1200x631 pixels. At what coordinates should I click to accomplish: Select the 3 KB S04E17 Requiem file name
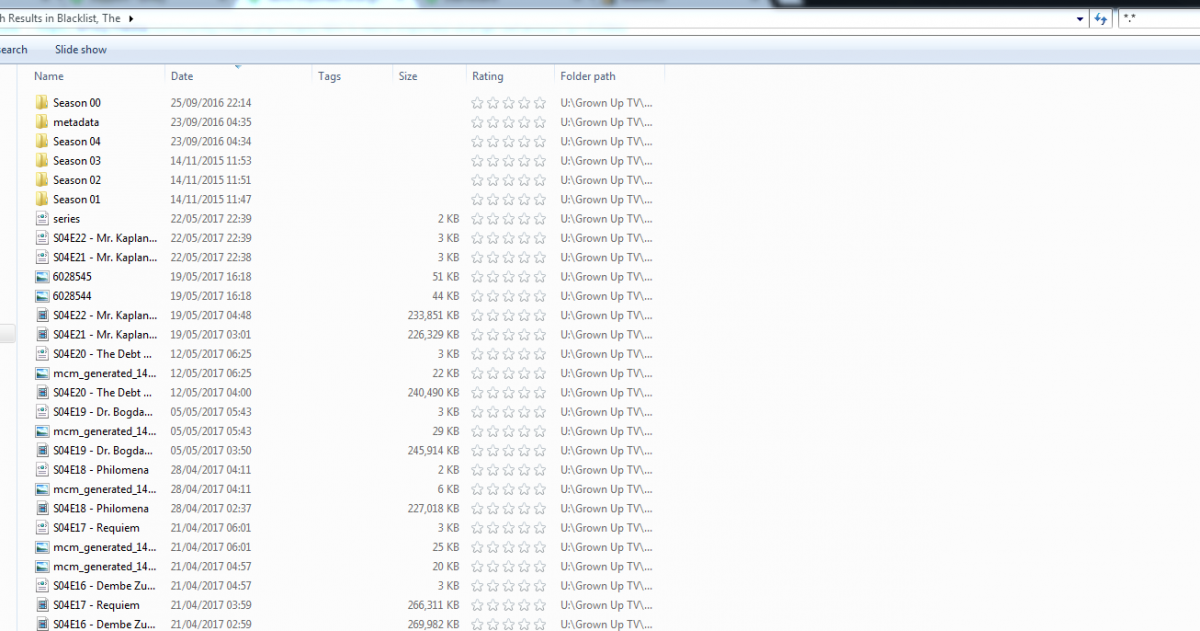[96, 528]
